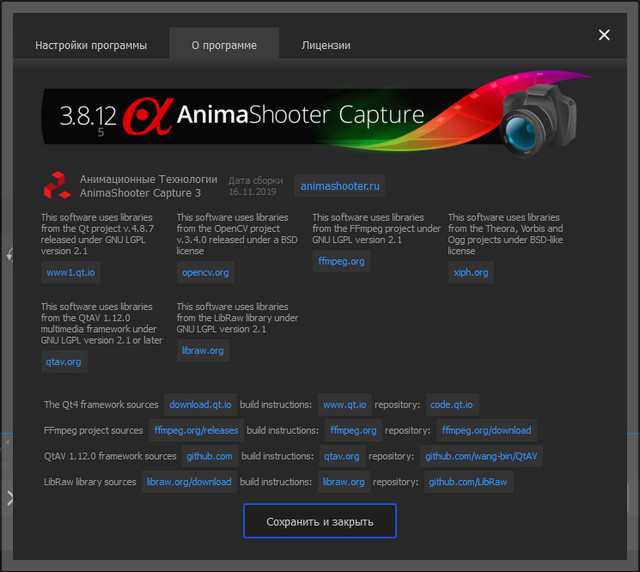Follow the www1.qt.io link
The height and width of the screenshot is (572, 640).
[x=70, y=272]
